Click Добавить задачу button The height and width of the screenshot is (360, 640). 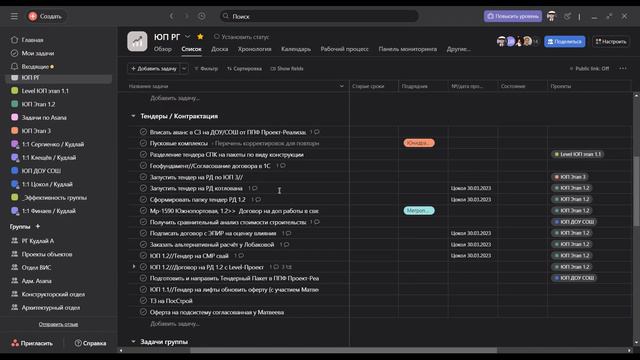tap(154, 69)
